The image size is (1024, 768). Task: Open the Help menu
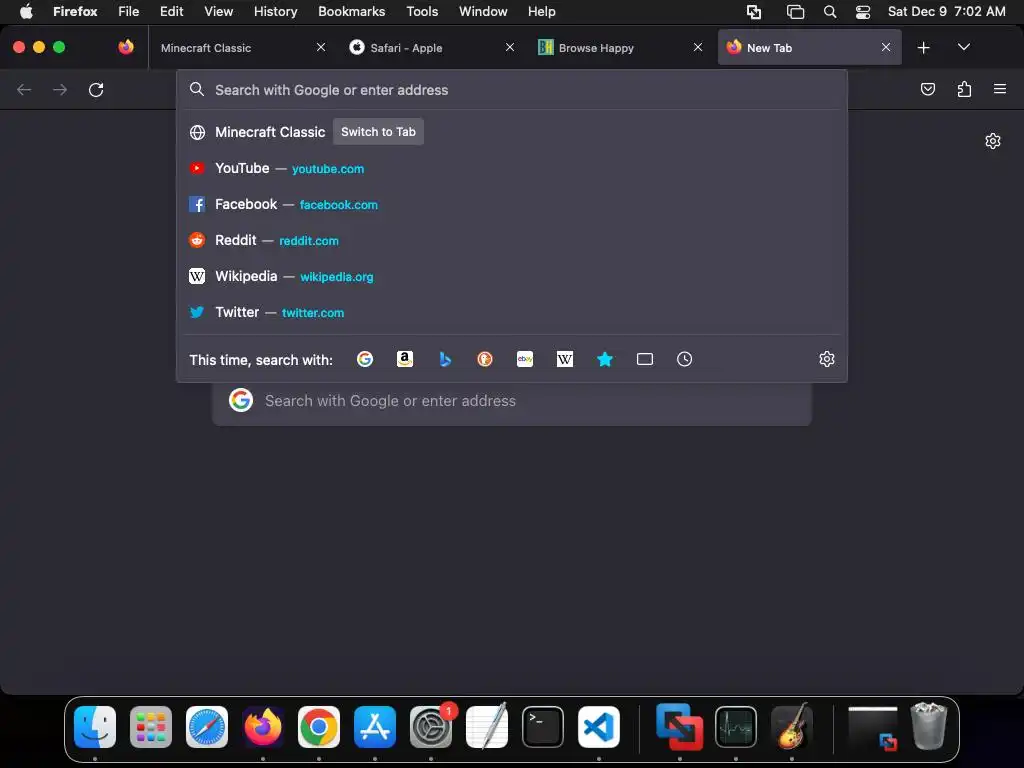click(541, 11)
